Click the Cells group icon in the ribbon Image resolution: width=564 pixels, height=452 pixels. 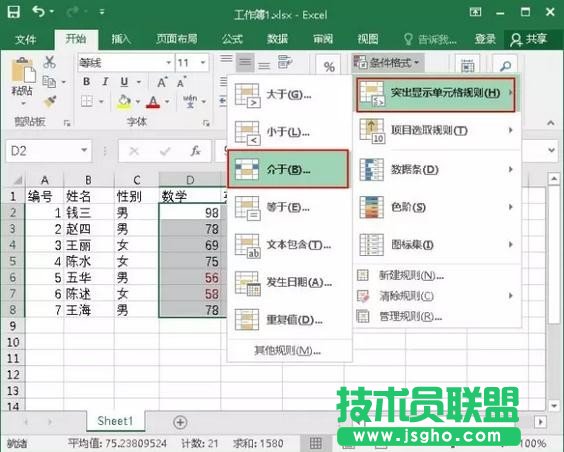467,66
